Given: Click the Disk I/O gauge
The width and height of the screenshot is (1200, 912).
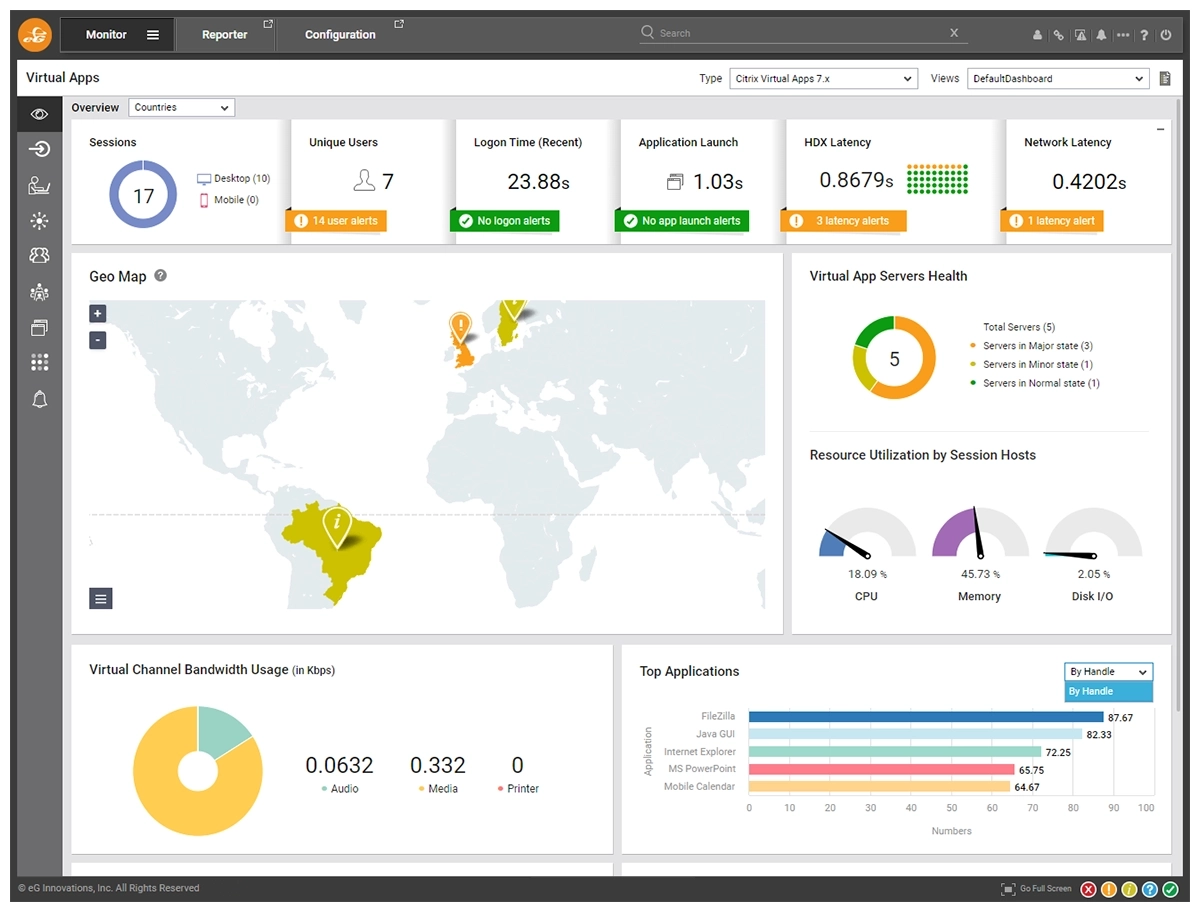Looking at the screenshot, I should 1094,532.
